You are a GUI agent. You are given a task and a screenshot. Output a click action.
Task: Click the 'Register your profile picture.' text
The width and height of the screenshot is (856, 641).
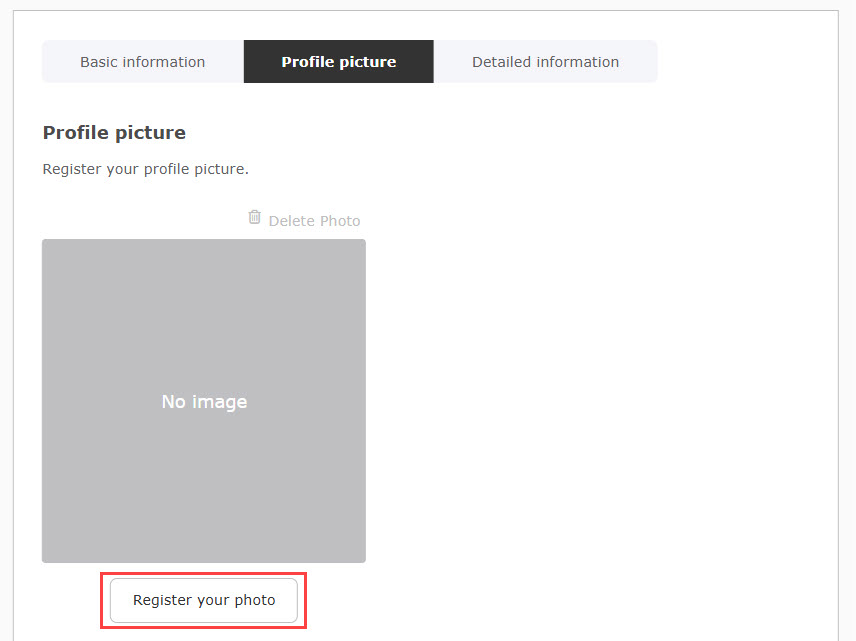coord(145,169)
